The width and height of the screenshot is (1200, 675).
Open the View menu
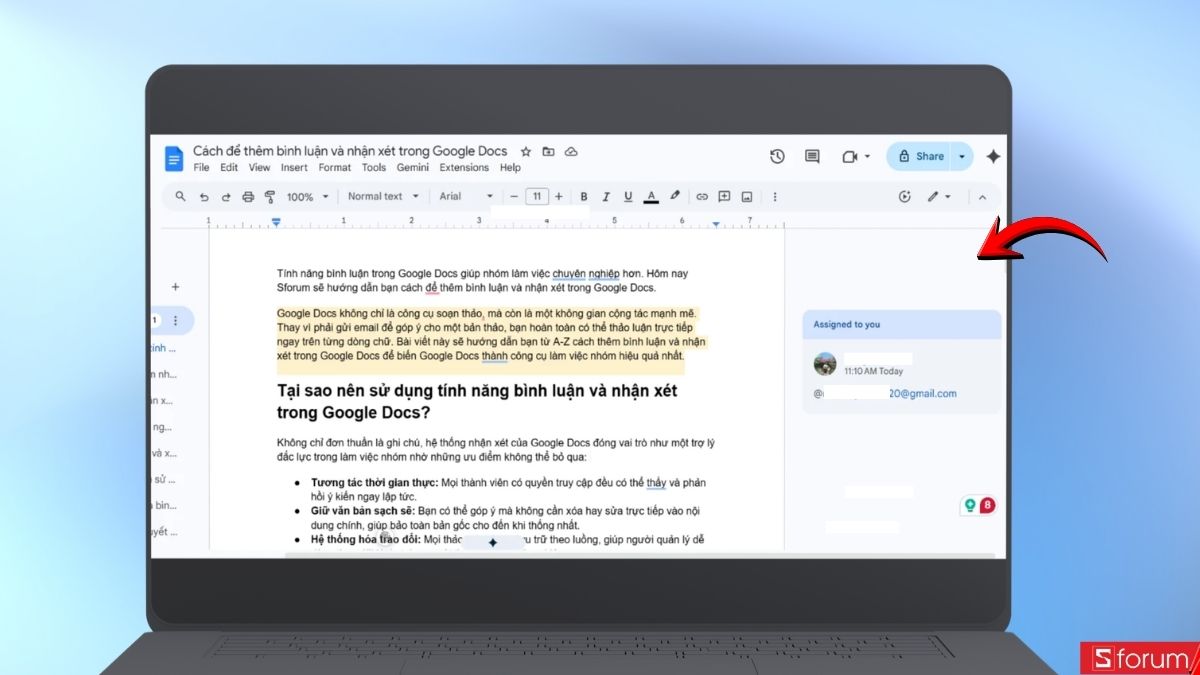click(259, 168)
